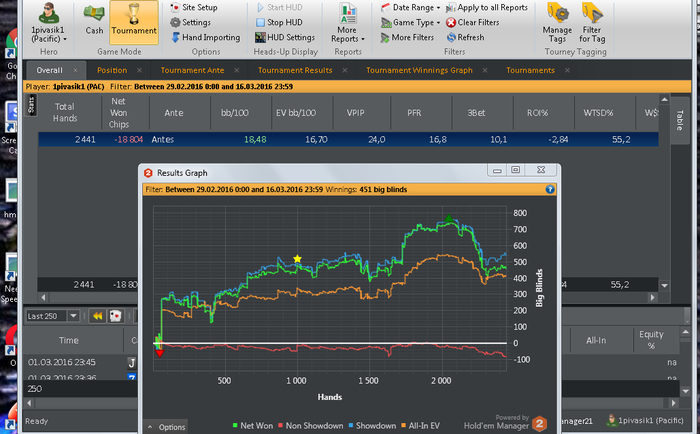Open the 1pivasik1 (Pacific) hero selector

[49, 23]
